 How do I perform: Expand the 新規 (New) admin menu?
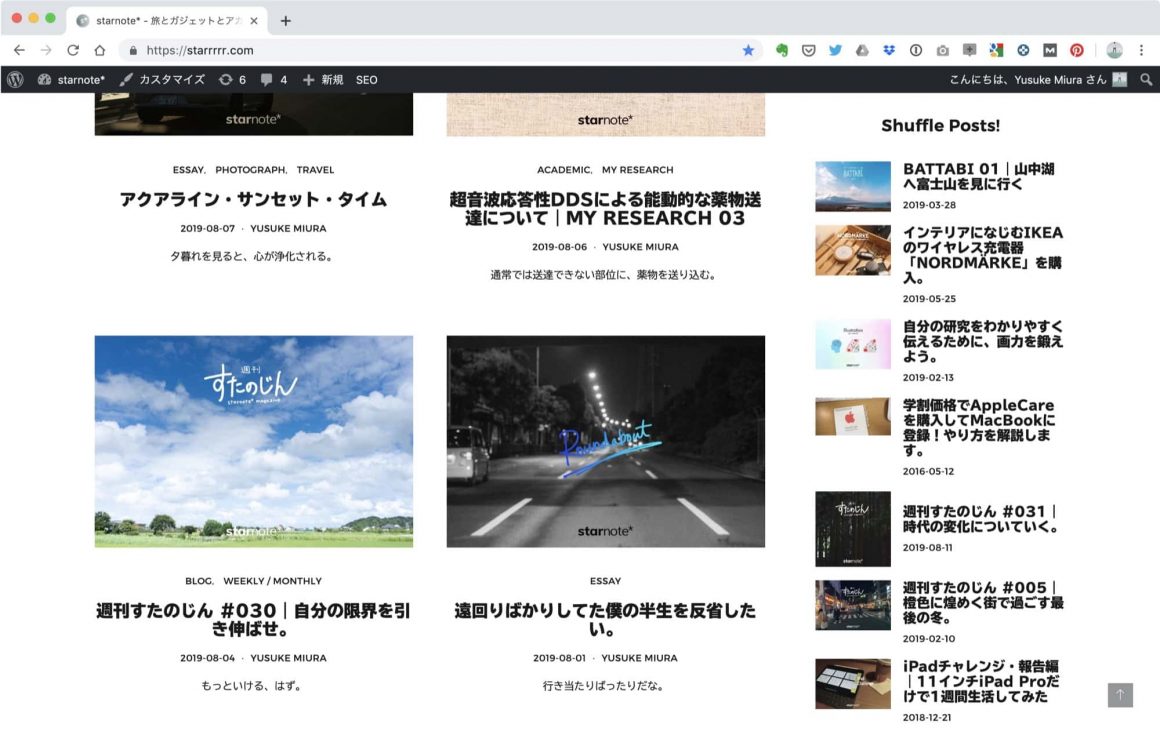pos(323,80)
